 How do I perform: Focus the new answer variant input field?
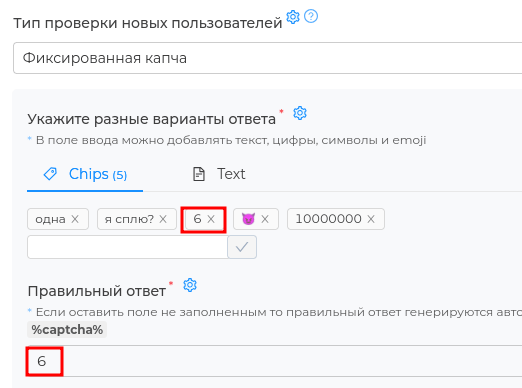click(128, 247)
